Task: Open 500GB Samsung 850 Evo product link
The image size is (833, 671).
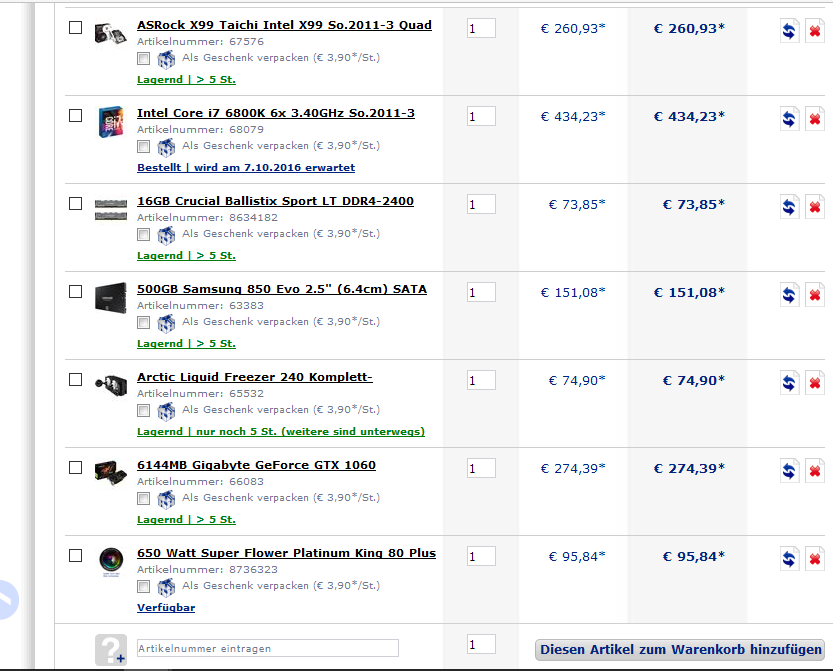Action: (x=282, y=289)
